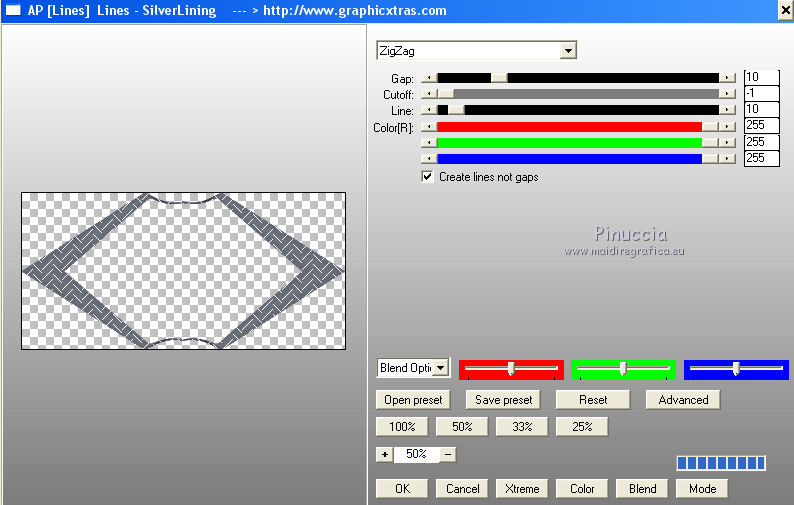Click the title bar window icon
The width and height of the screenshot is (794, 505).
point(13,10)
